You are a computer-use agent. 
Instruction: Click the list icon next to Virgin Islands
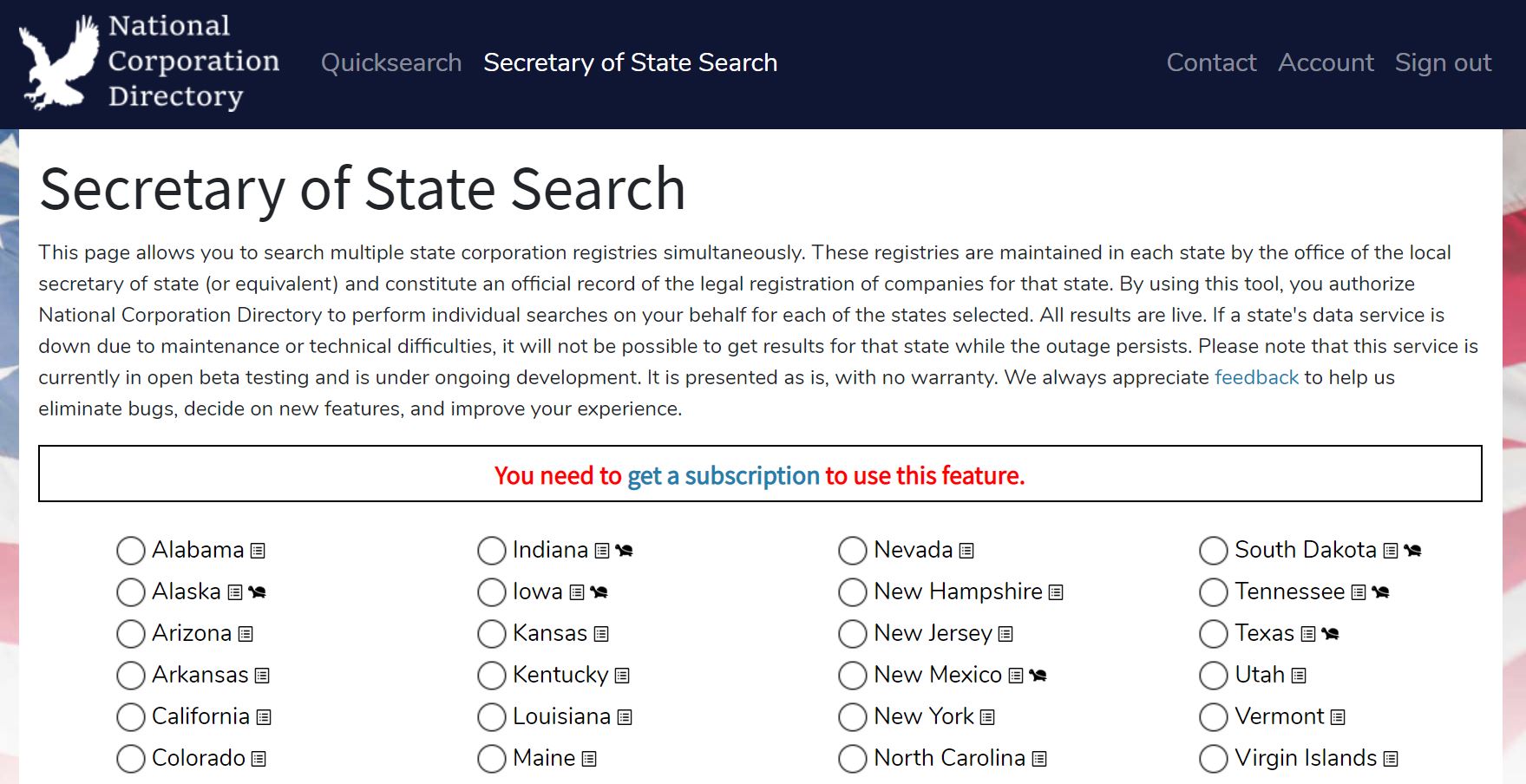coord(1391,759)
